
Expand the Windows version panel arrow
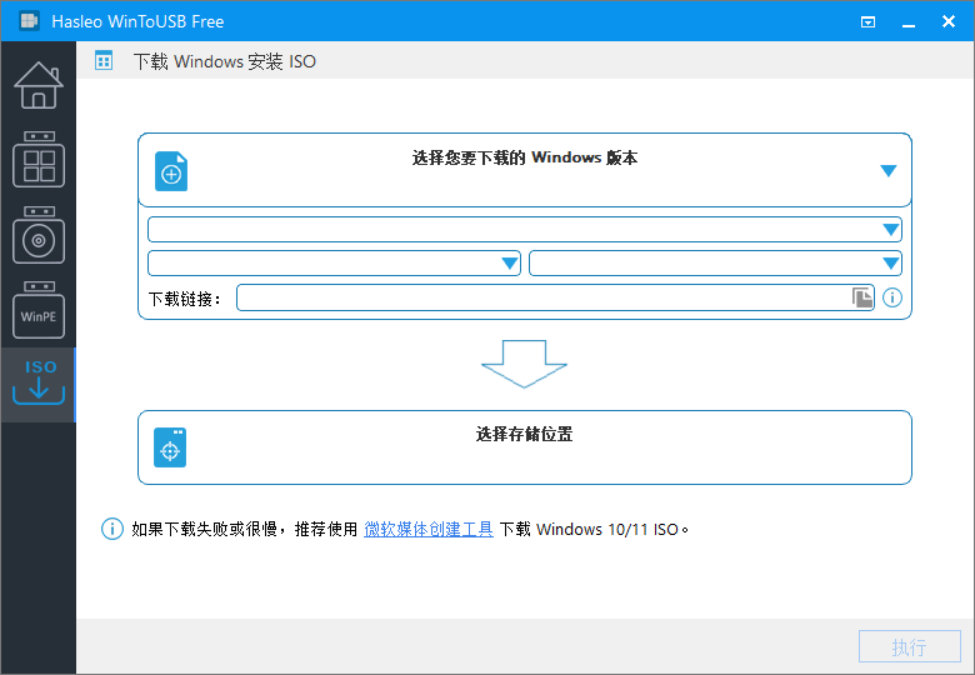(x=889, y=170)
